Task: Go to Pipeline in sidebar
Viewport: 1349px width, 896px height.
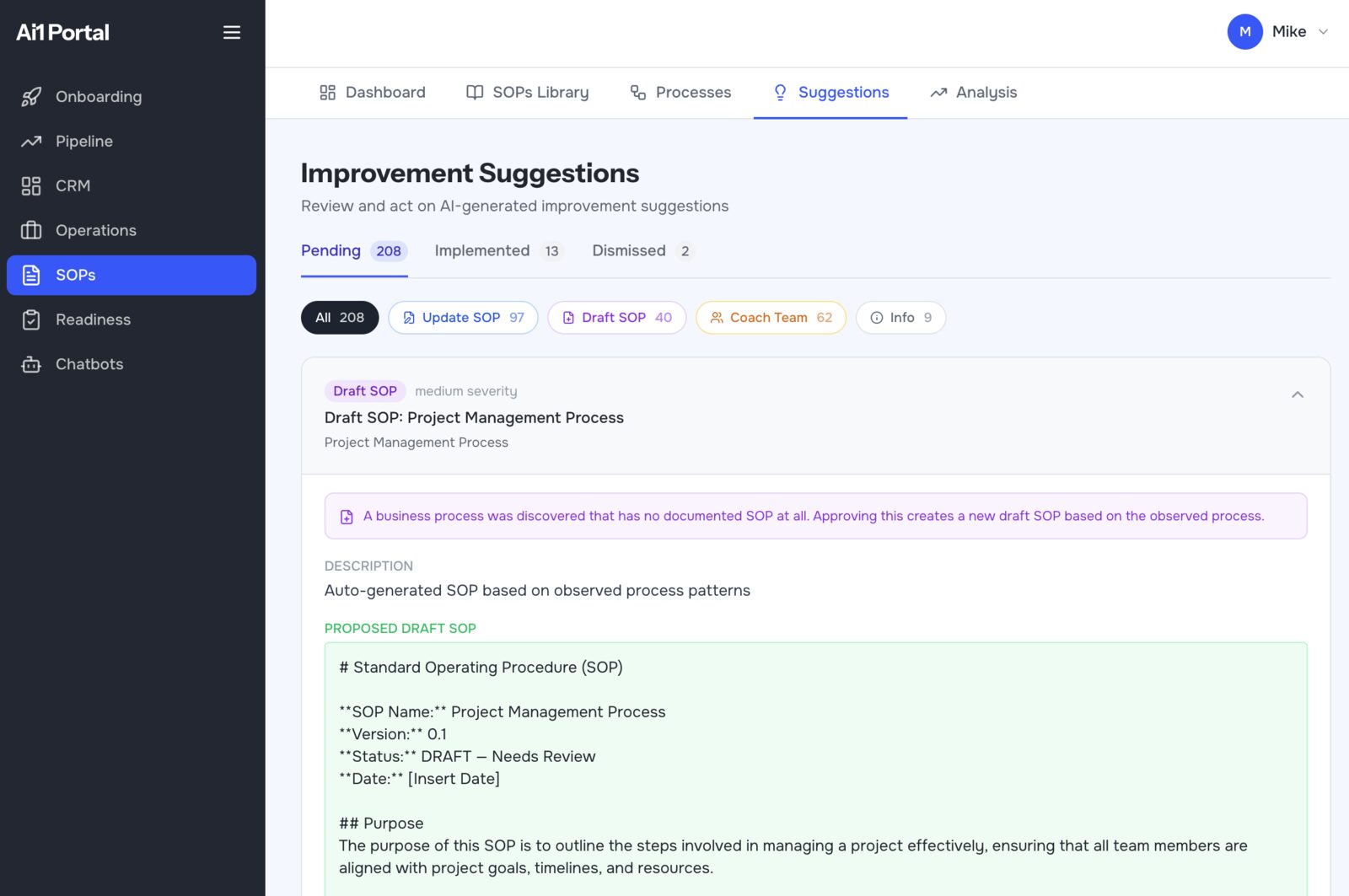Action: [x=132, y=142]
